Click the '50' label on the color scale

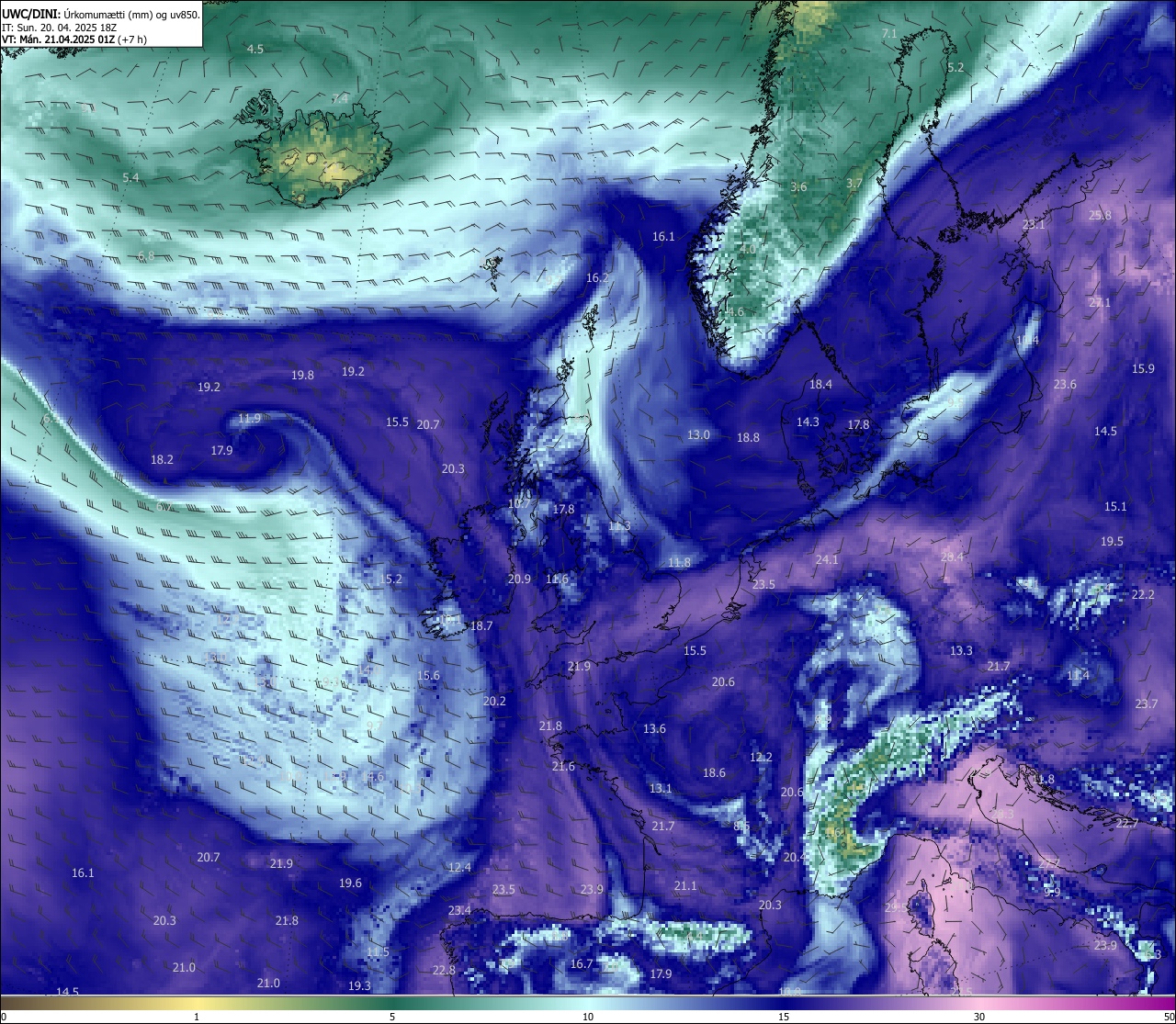[x=1169, y=1017]
